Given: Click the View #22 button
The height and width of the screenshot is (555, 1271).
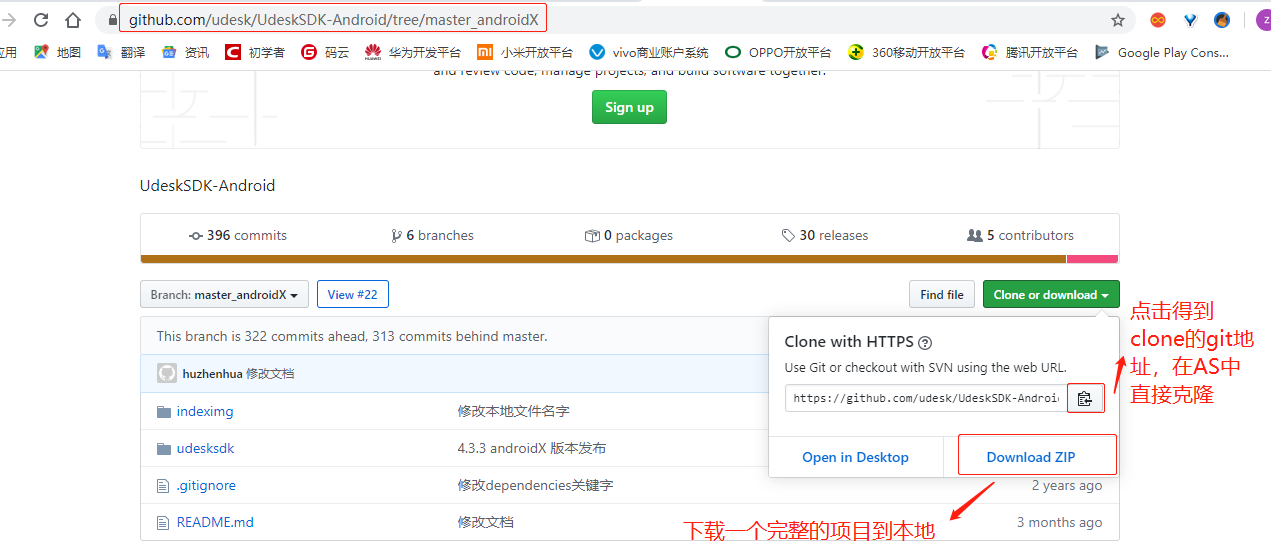Looking at the screenshot, I should (x=353, y=294).
